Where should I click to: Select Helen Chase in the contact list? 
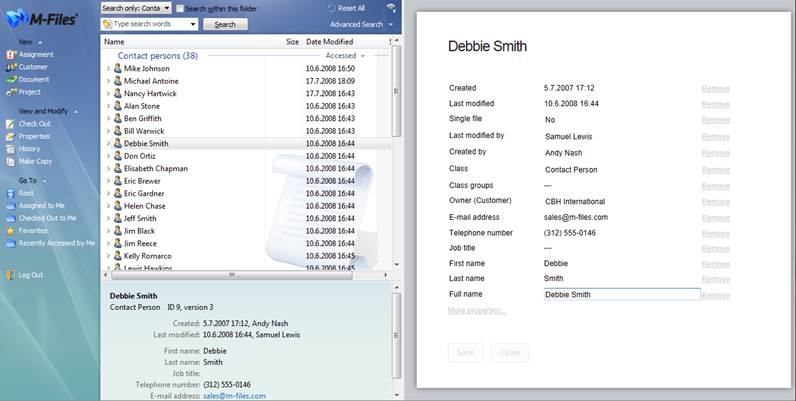tap(145, 206)
